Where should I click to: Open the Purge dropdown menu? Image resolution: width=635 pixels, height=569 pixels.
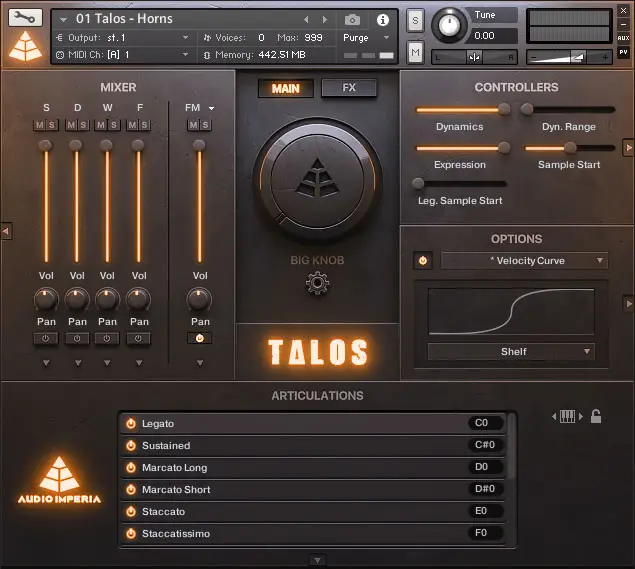coord(386,38)
